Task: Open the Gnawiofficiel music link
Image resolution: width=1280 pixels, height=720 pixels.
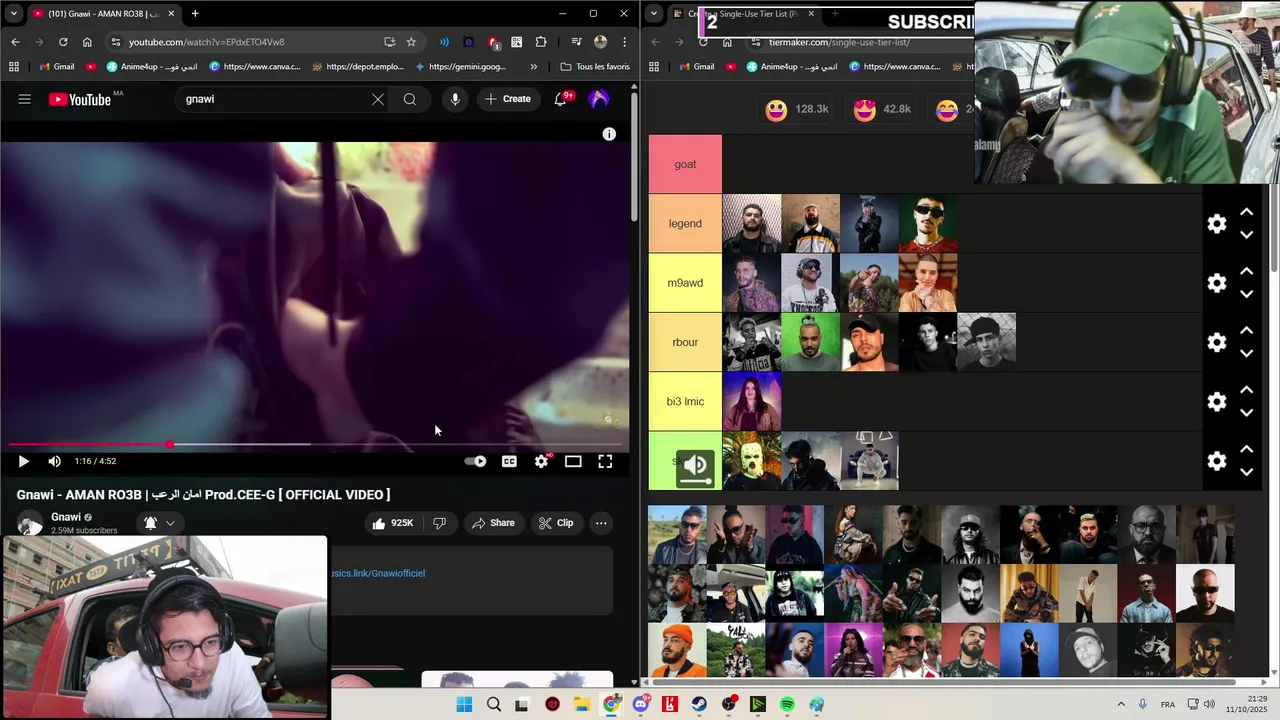Action: click(x=379, y=573)
